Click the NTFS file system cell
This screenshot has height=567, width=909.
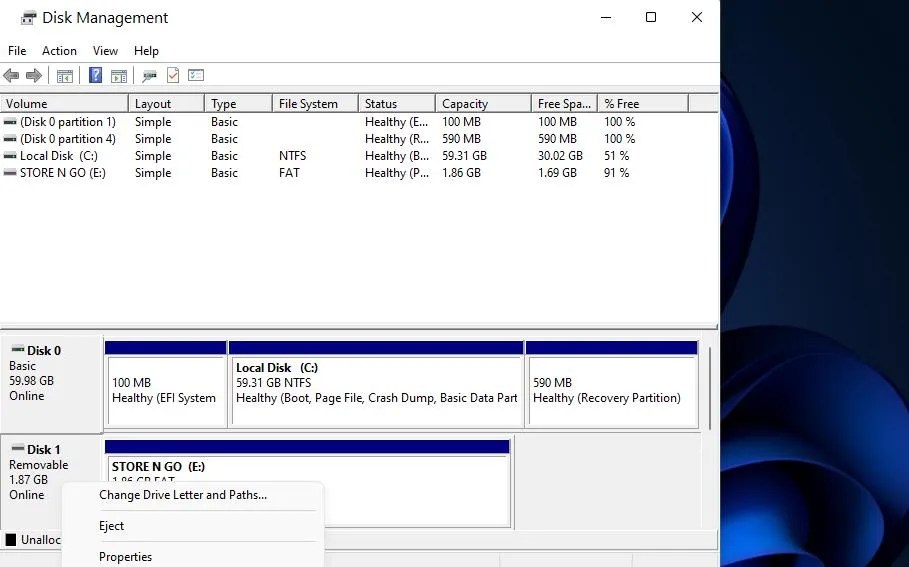click(292, 156)
